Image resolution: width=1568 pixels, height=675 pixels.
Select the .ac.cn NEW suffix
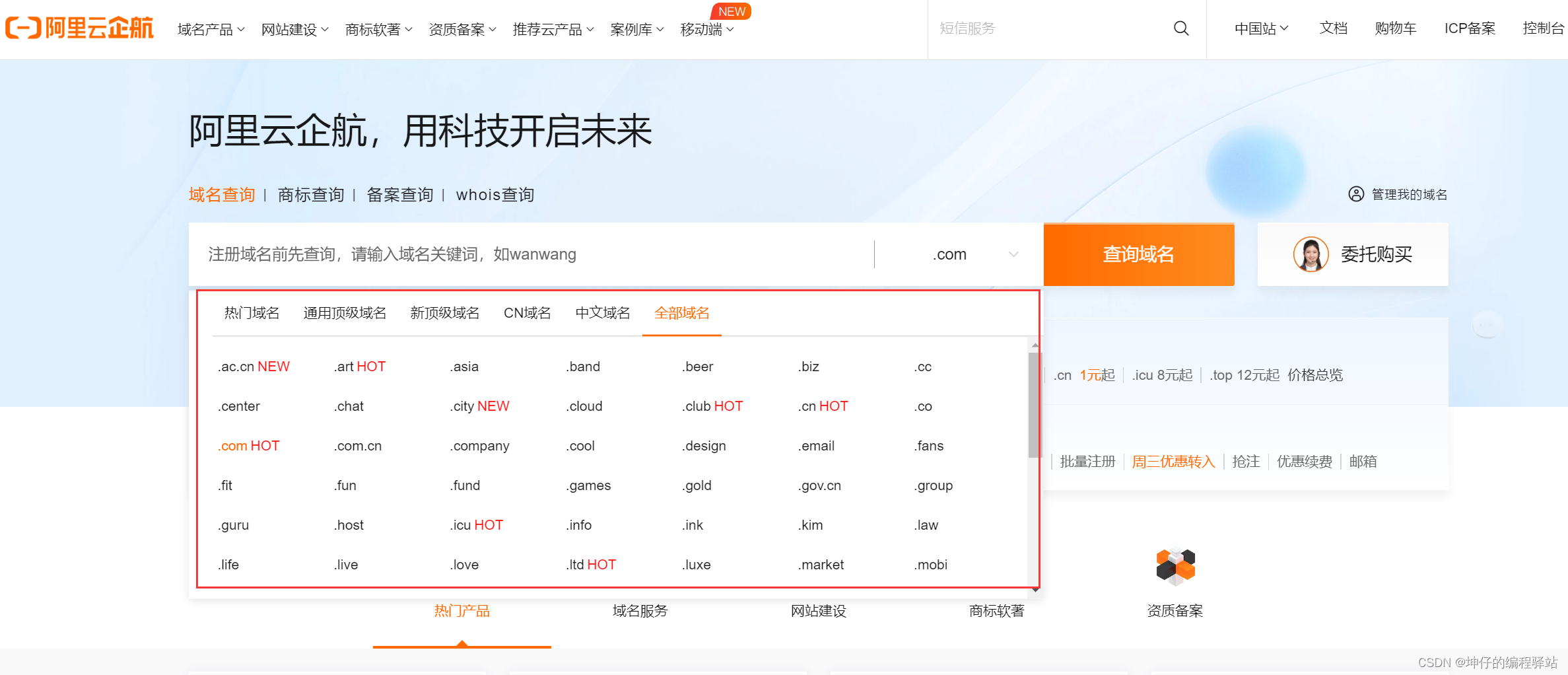254,367
